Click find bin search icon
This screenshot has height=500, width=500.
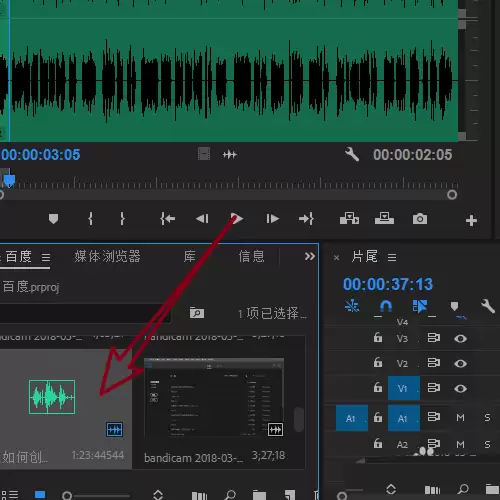click(197, 313)
